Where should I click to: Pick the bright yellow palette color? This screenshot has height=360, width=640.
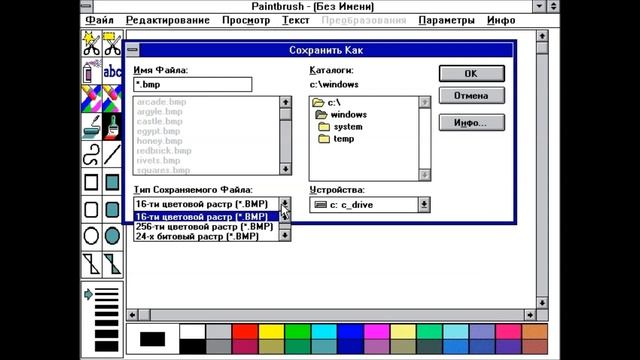coord(271,332)
